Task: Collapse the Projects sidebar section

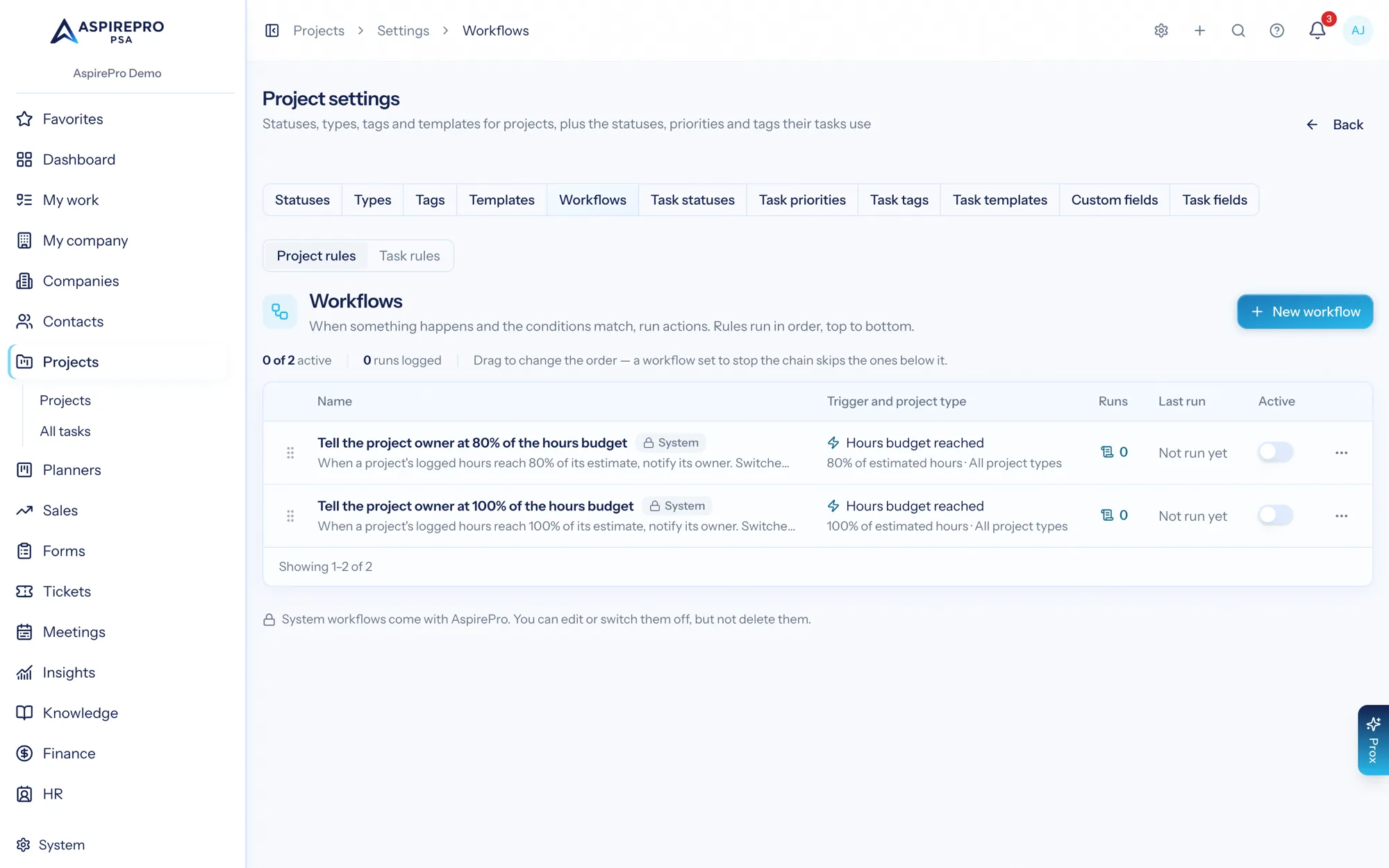Action: [118, 362]
